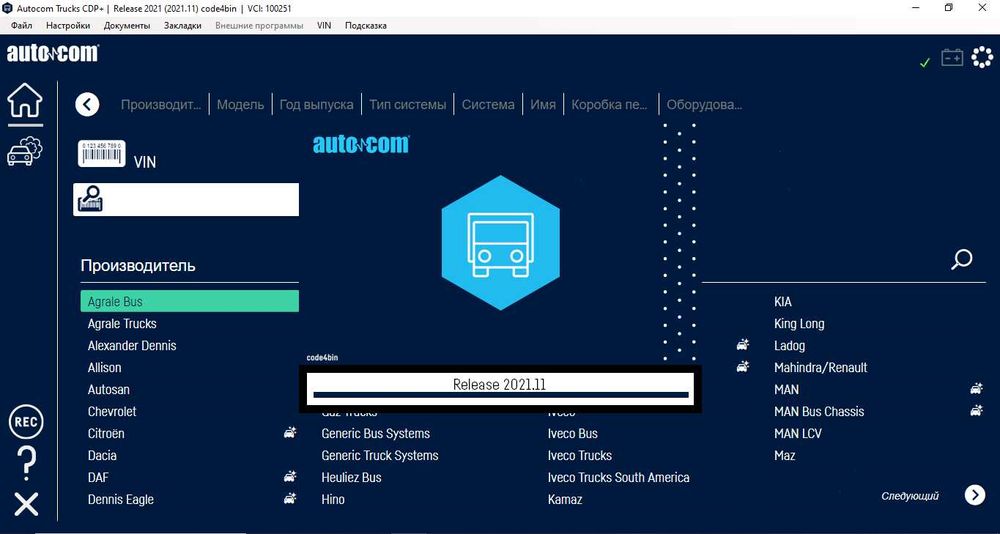Select the Модель breadcrumb step
This screenshot has height=534, width=1000.
240,105
